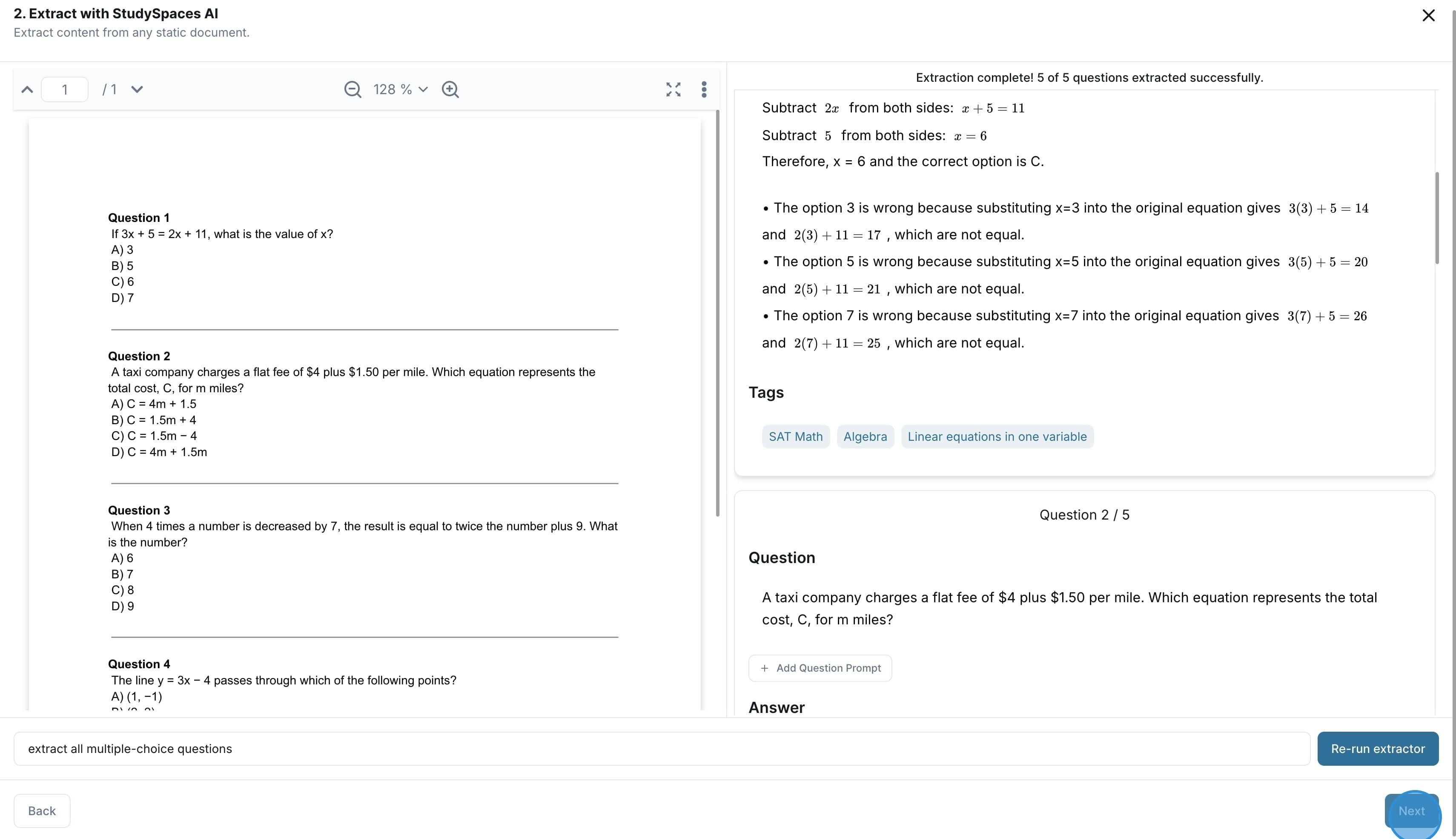Select the Algebra tag
Image resolution: width=1456 pixels, height=839 pixels.
tap(865, 437)
